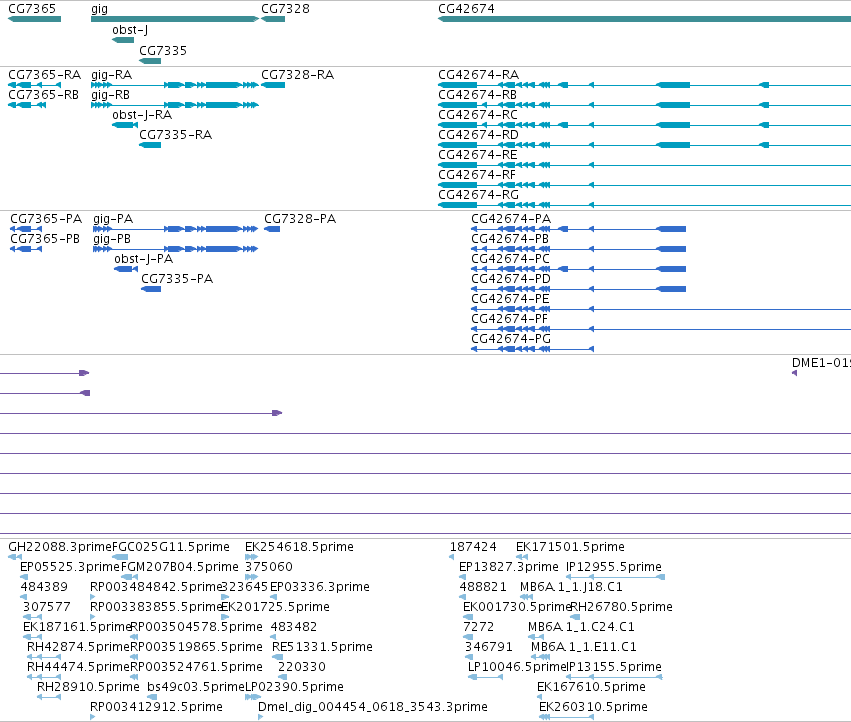Open the CG42674-RB transcript label
The width and height of the screenshot is (851, 722).
point(478,95)
